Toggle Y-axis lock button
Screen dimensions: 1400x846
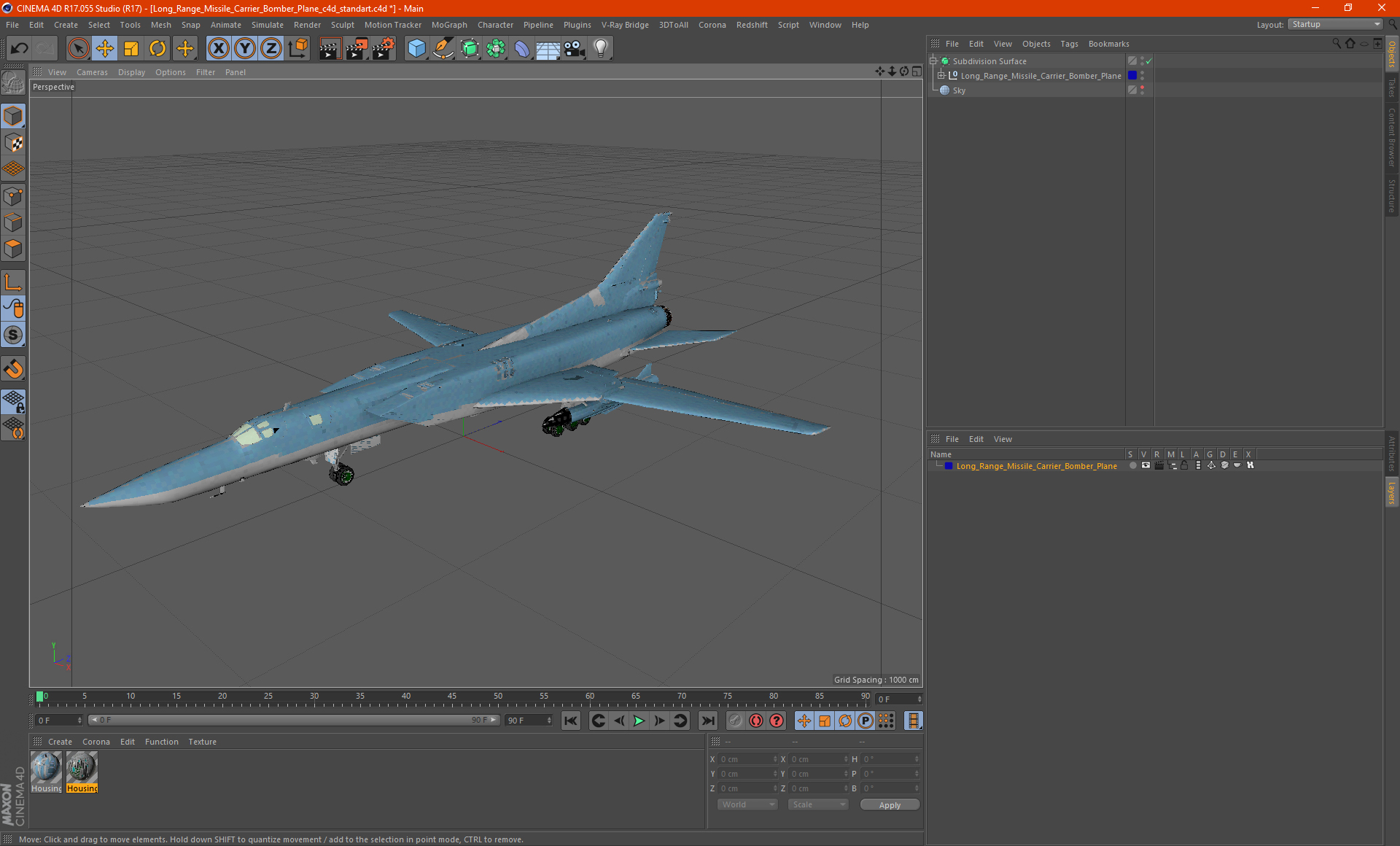coord(244,49)
